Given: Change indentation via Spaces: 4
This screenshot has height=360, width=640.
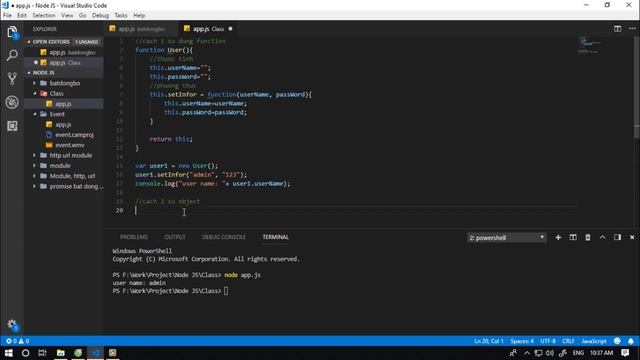Looking at the screenshot, I should pyautogui.click(x=522, y=341).
